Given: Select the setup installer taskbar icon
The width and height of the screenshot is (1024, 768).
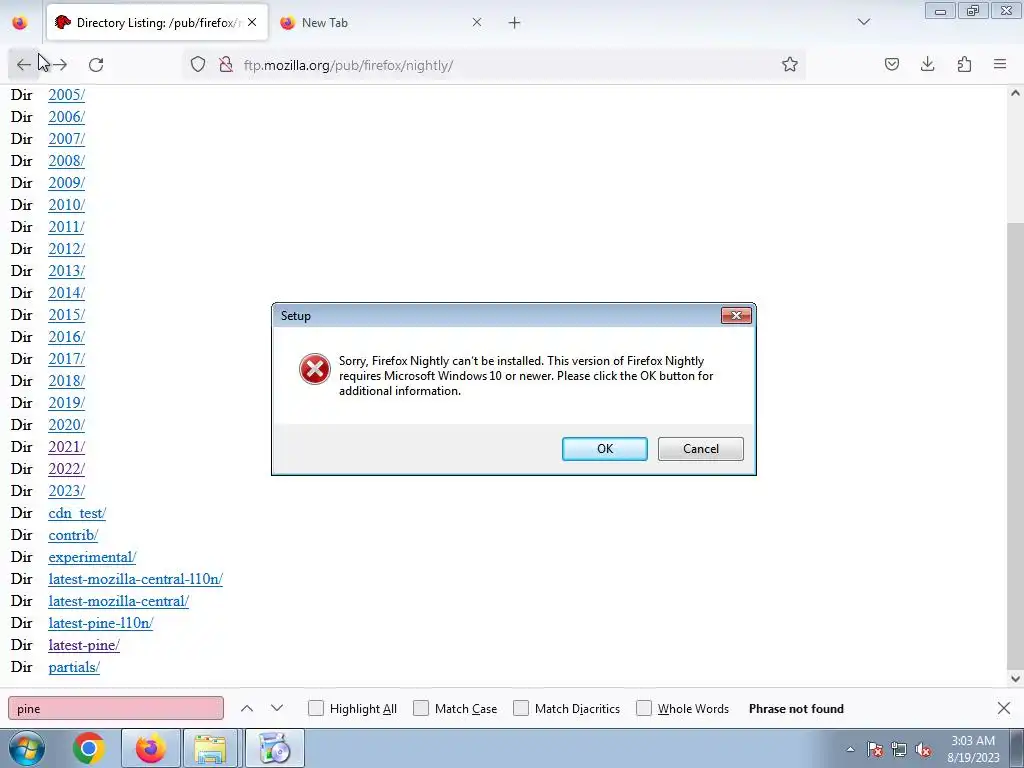Looking at the screenshot, I should pyautogui.click(x=274, y=748).
